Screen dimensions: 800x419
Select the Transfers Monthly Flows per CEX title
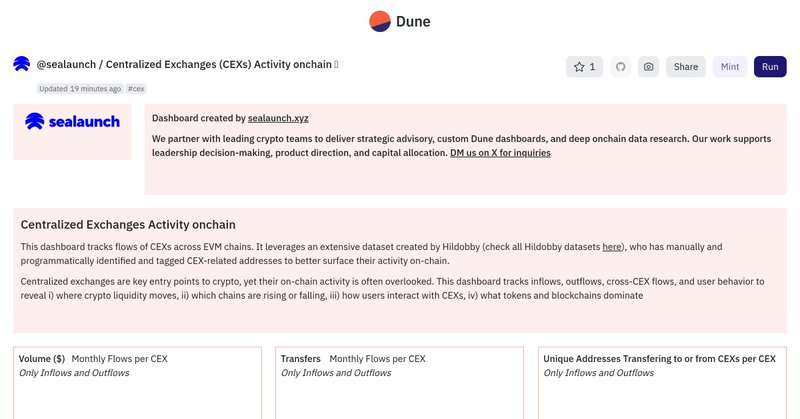point(353,359)
